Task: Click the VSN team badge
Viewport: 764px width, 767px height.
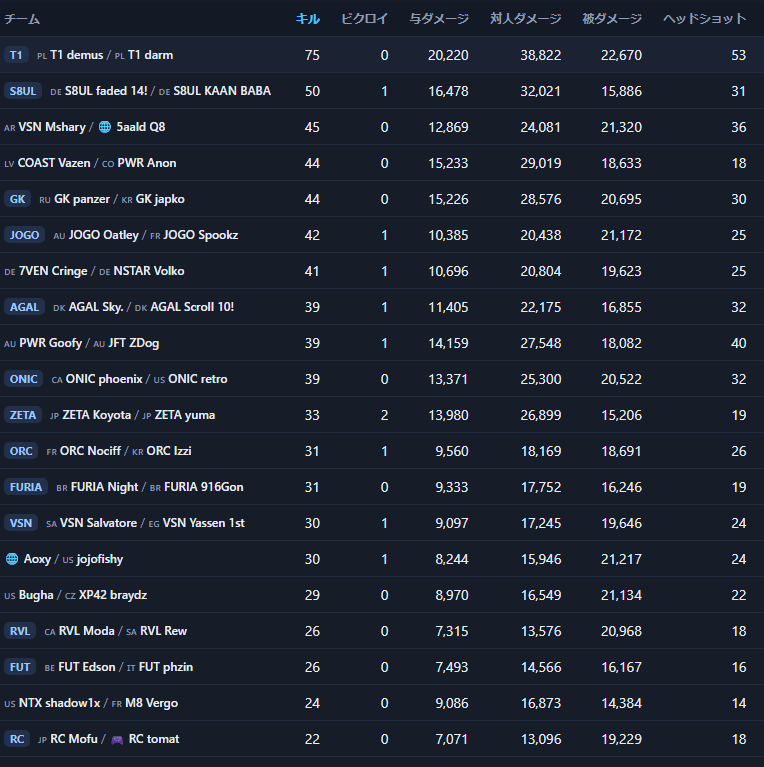Action: [21, 523]
